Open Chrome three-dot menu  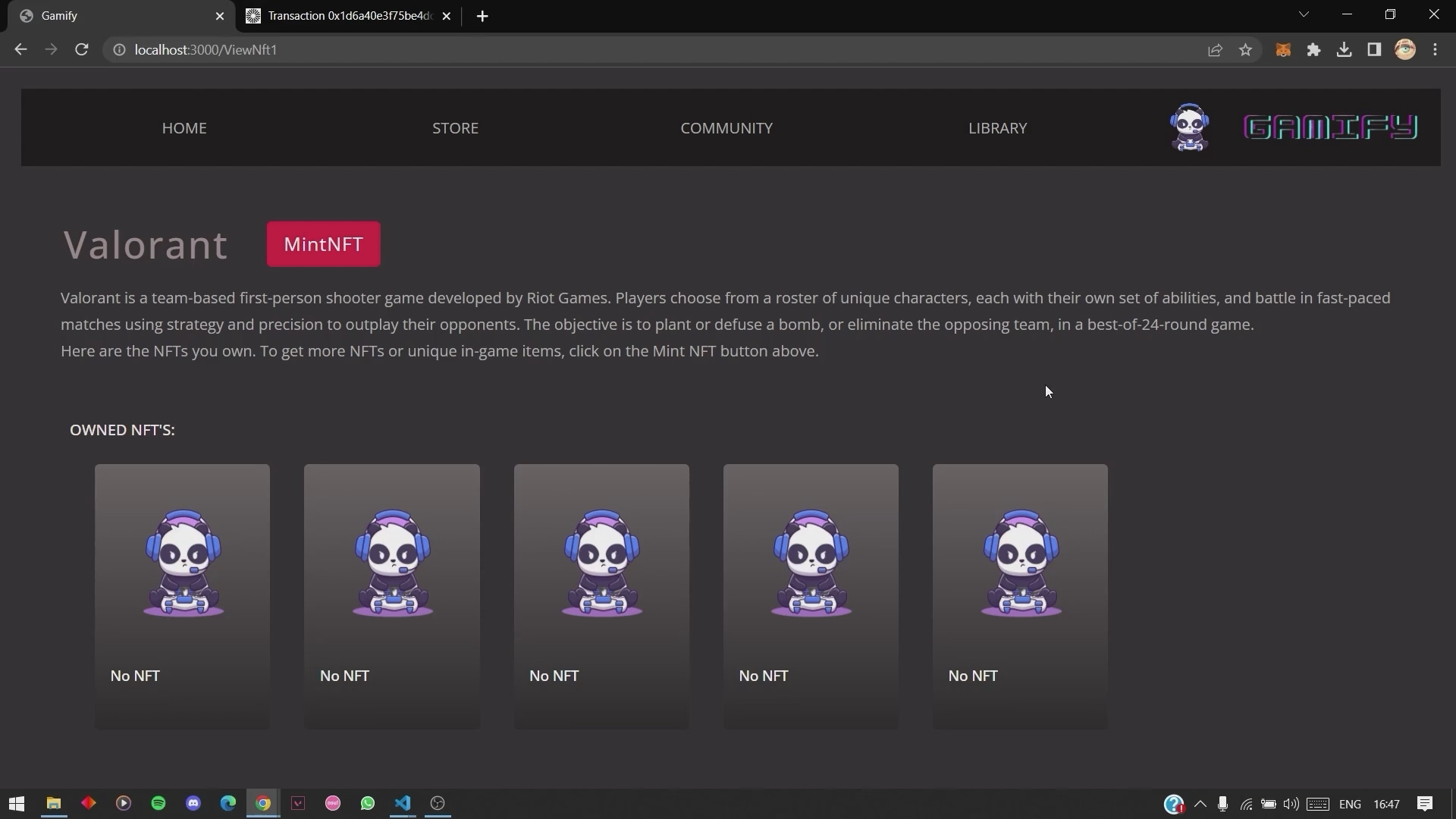click(1435, 50)
